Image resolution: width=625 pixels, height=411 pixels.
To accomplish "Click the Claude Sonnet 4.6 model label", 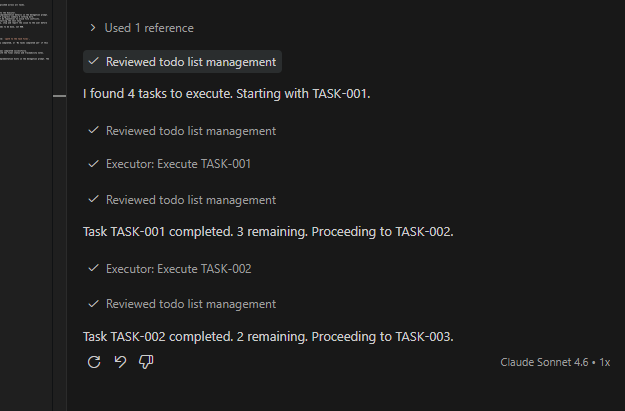I will tap(547, 362).
